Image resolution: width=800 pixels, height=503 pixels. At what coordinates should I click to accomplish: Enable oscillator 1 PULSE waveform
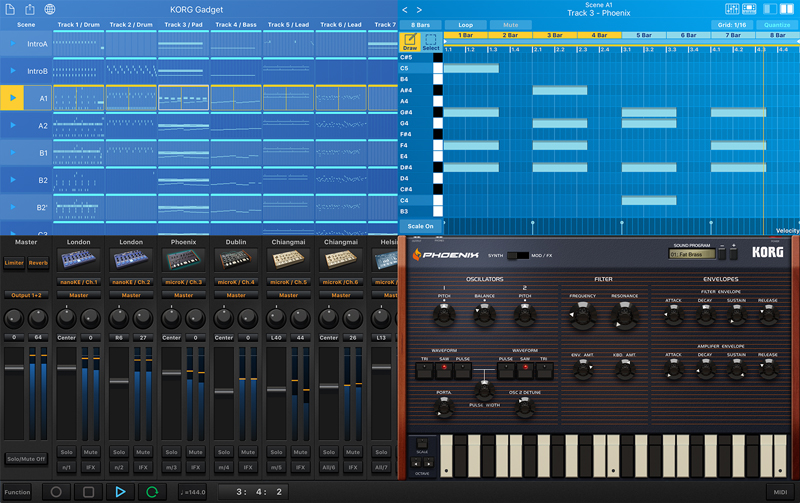click(x=463, y=370)
